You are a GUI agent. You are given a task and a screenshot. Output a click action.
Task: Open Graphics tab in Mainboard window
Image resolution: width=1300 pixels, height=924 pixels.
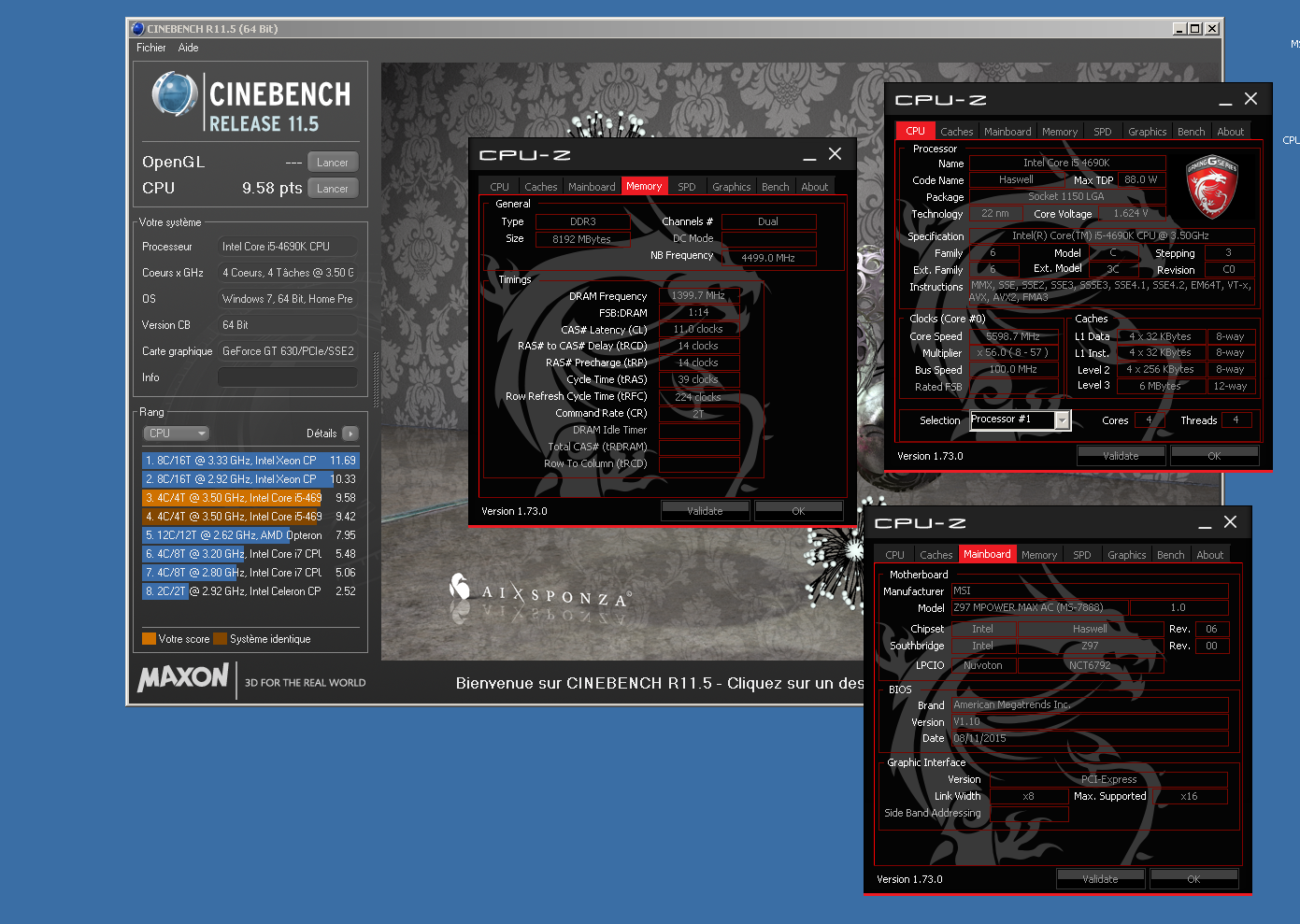tap(1126, 555)
